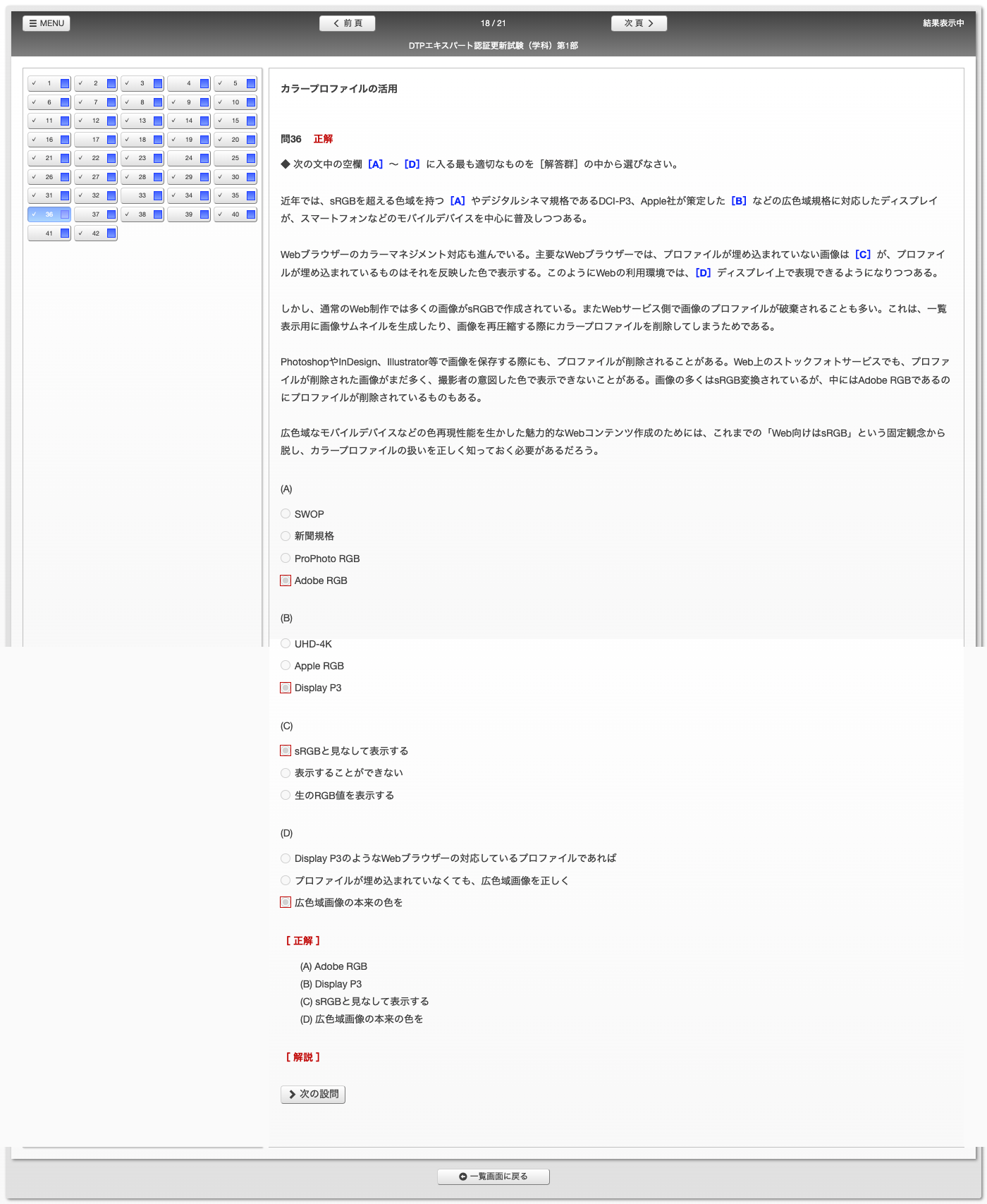Open the MENU hamburger button

click(47, 23)
